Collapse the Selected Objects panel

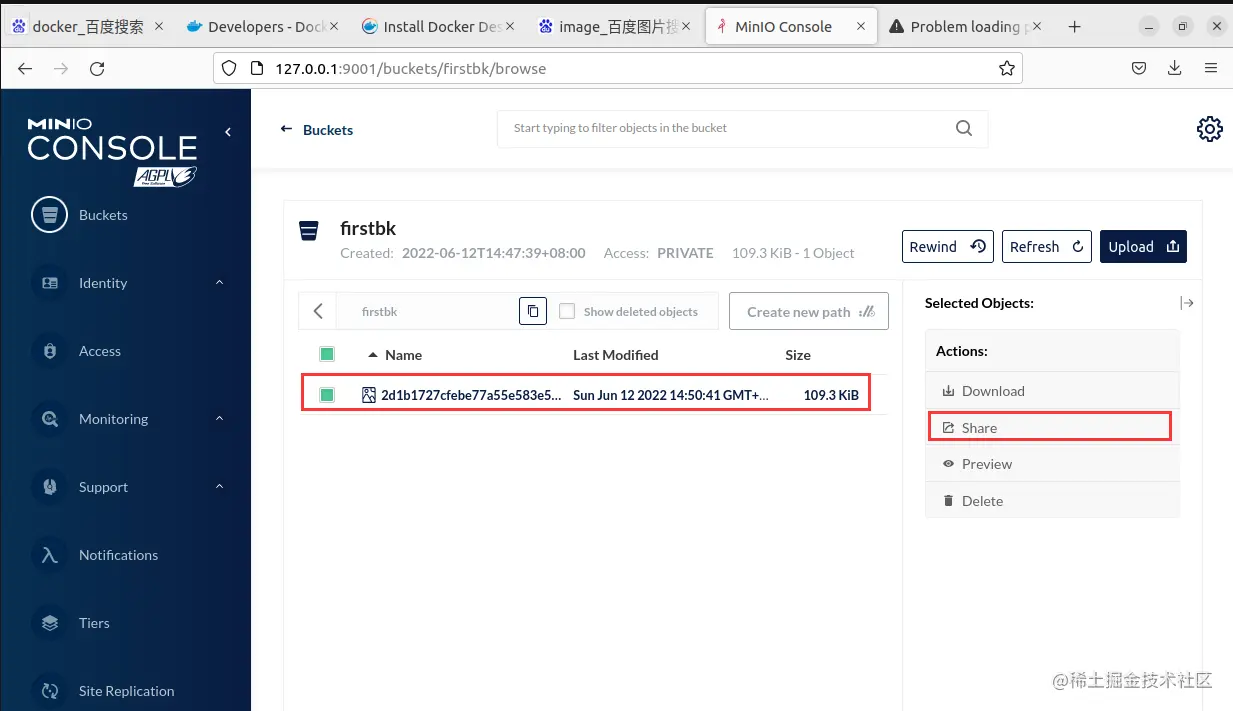pos(1187,303)
